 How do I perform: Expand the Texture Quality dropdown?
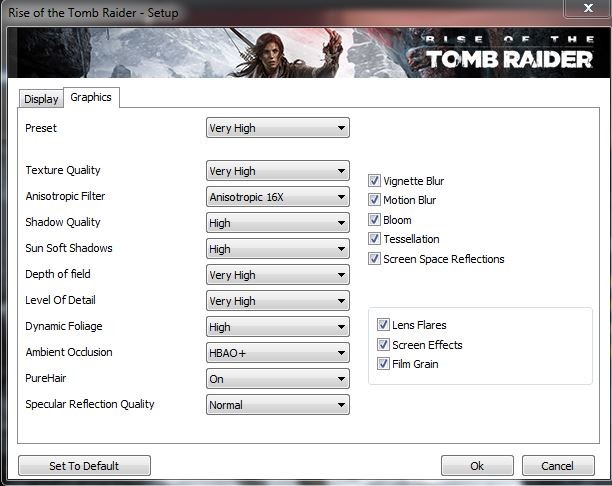[277, 171]
